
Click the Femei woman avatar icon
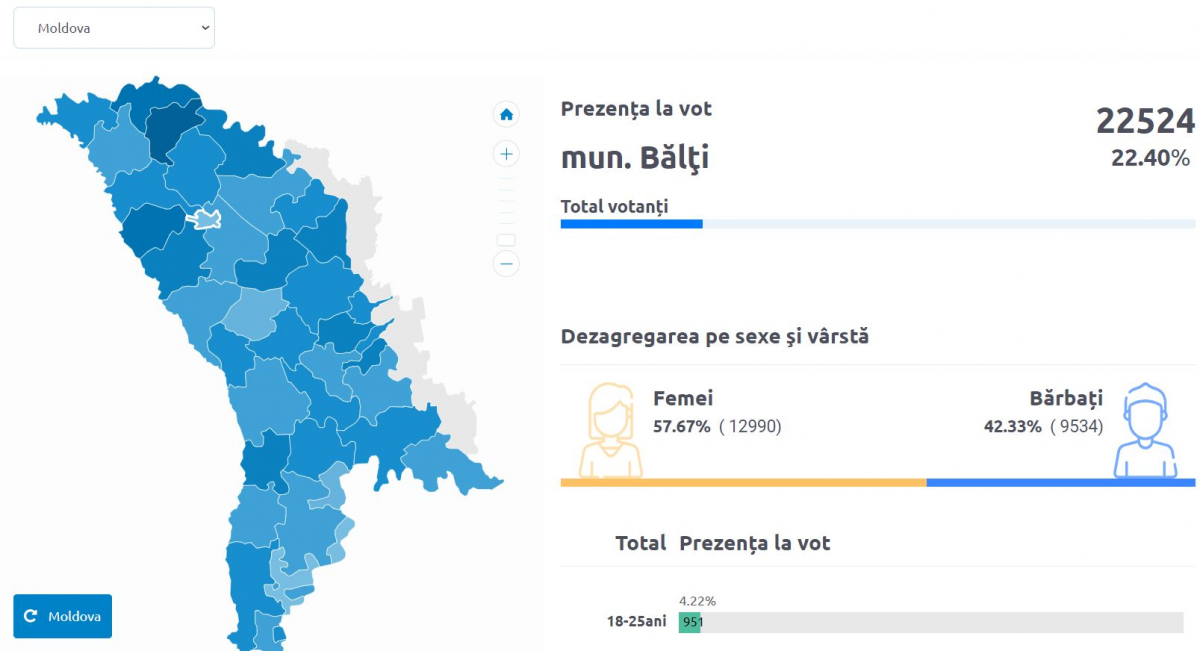pos(611,430)
